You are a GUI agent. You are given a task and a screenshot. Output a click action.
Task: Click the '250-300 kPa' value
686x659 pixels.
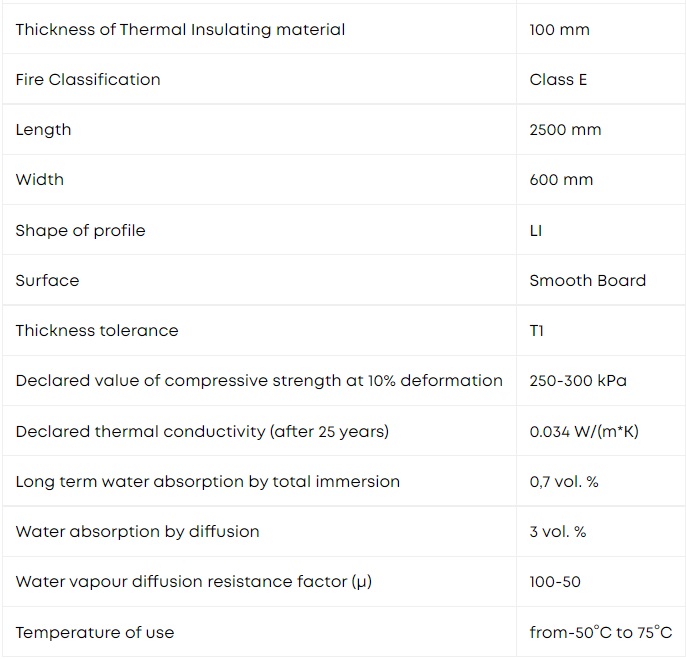pos(578,381)
